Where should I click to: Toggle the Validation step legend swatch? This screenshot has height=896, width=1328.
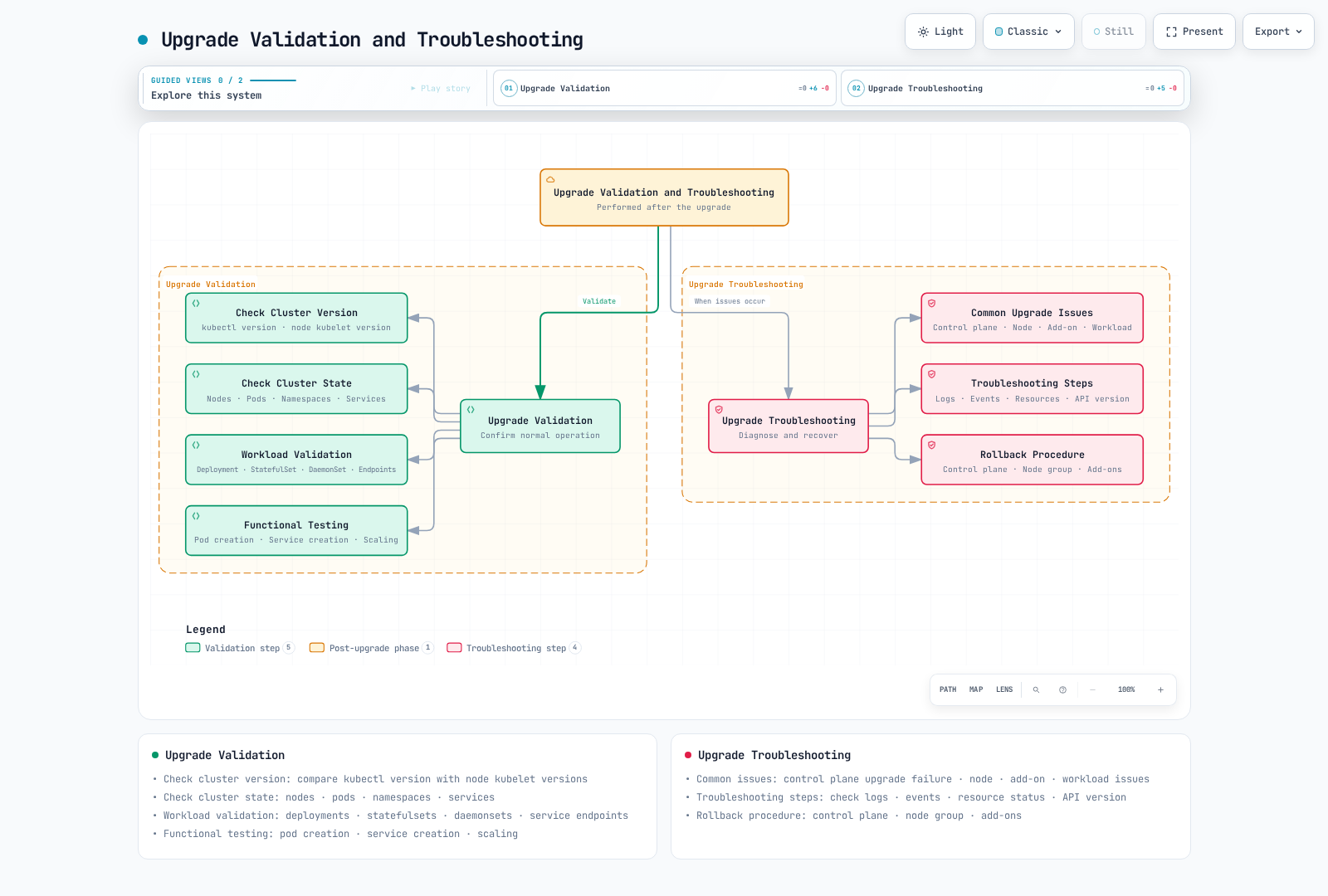click(x=193, y=648)
